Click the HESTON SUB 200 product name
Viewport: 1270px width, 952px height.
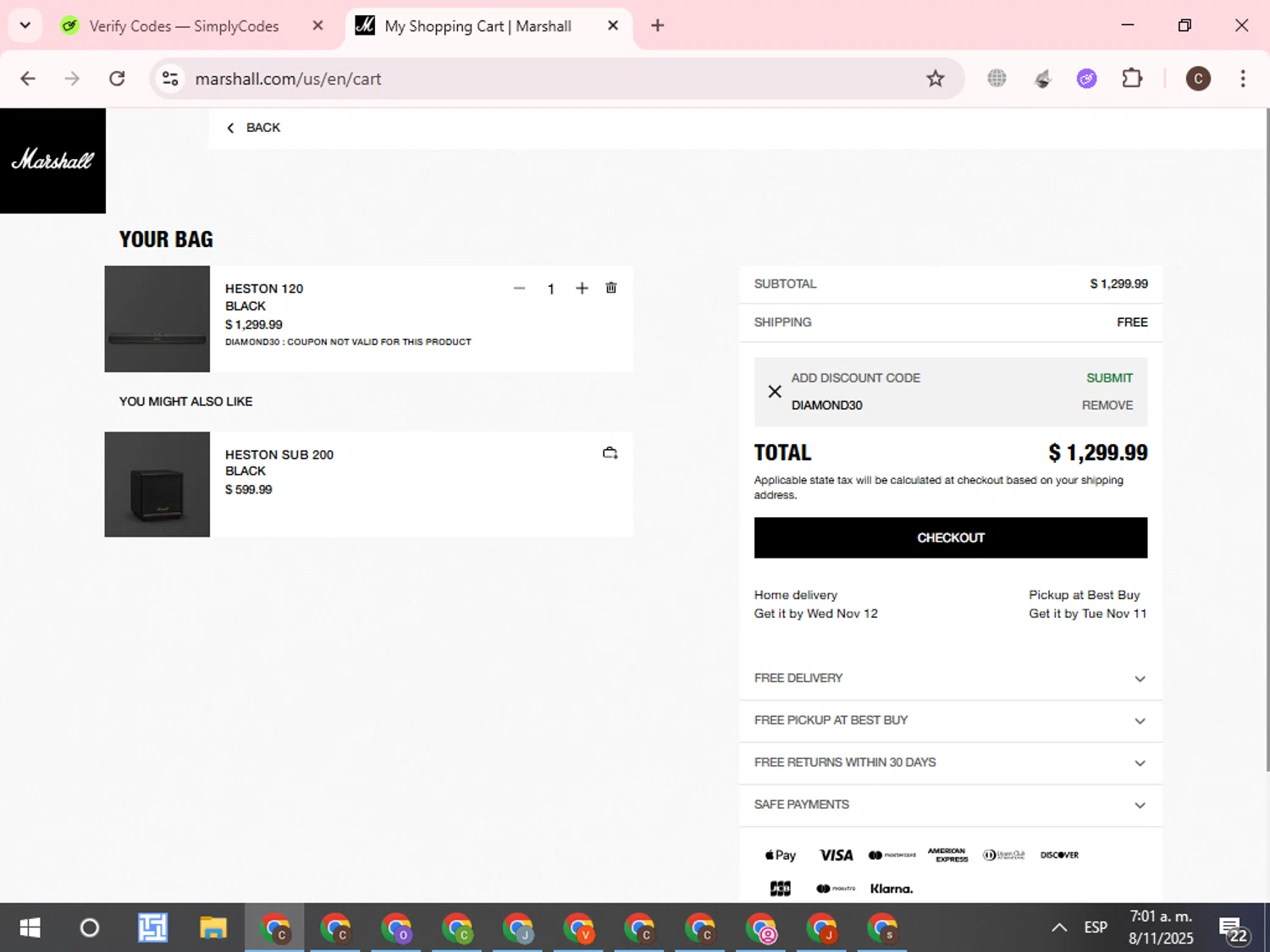tap(279, 454)
